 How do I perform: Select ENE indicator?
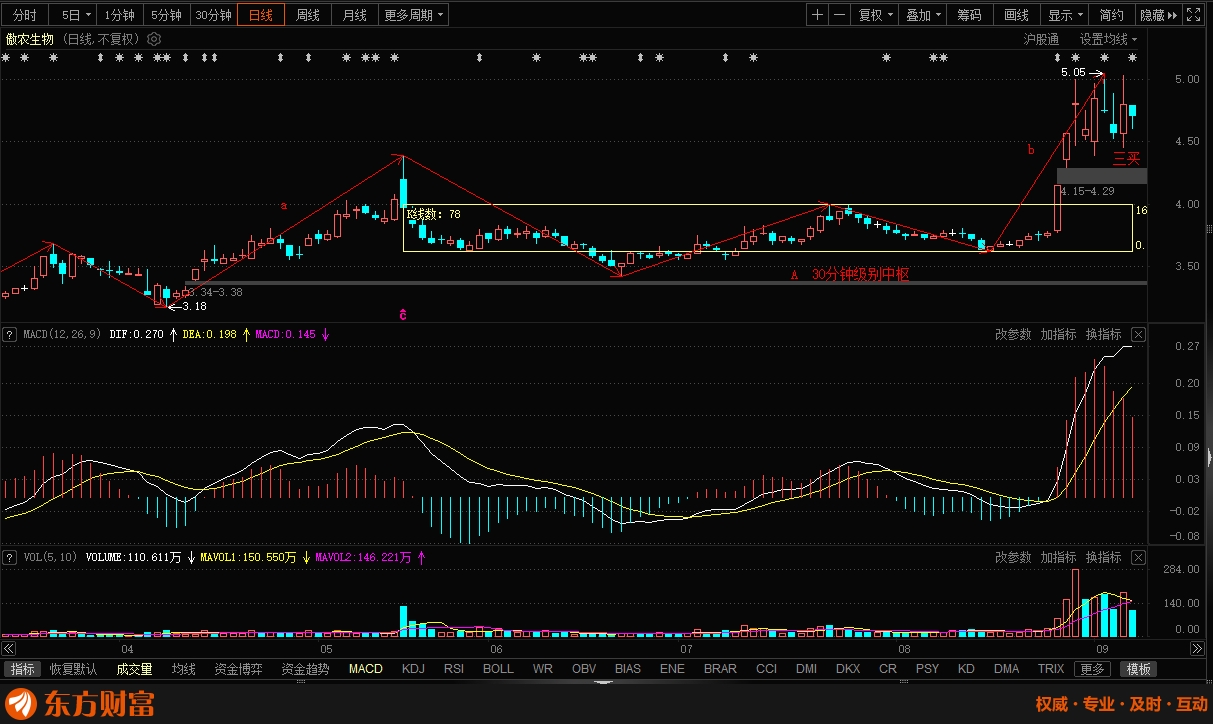(x=672, y=669)
